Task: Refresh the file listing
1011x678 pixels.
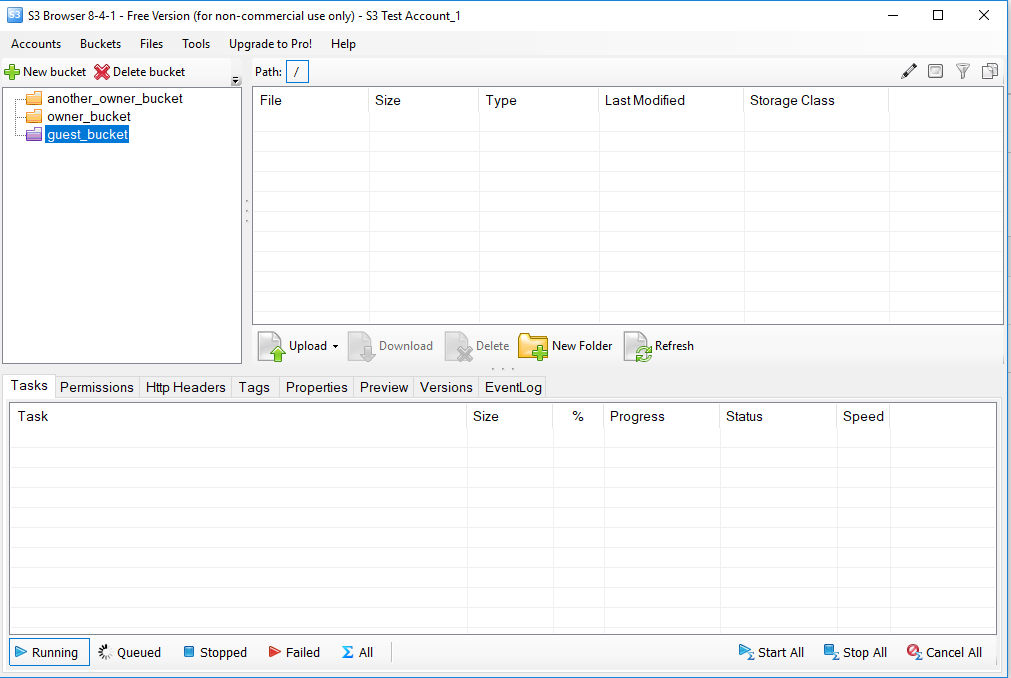Action: coord(659,346)
